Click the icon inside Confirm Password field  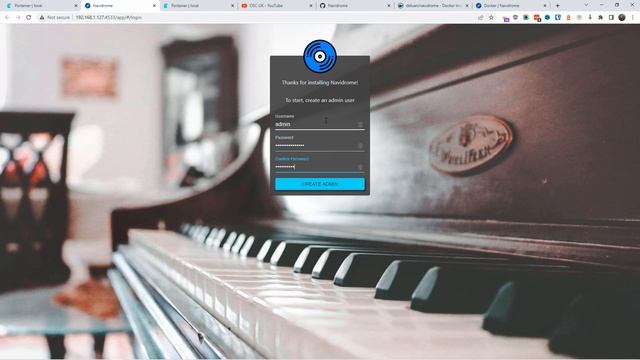[x=360, y=167]
